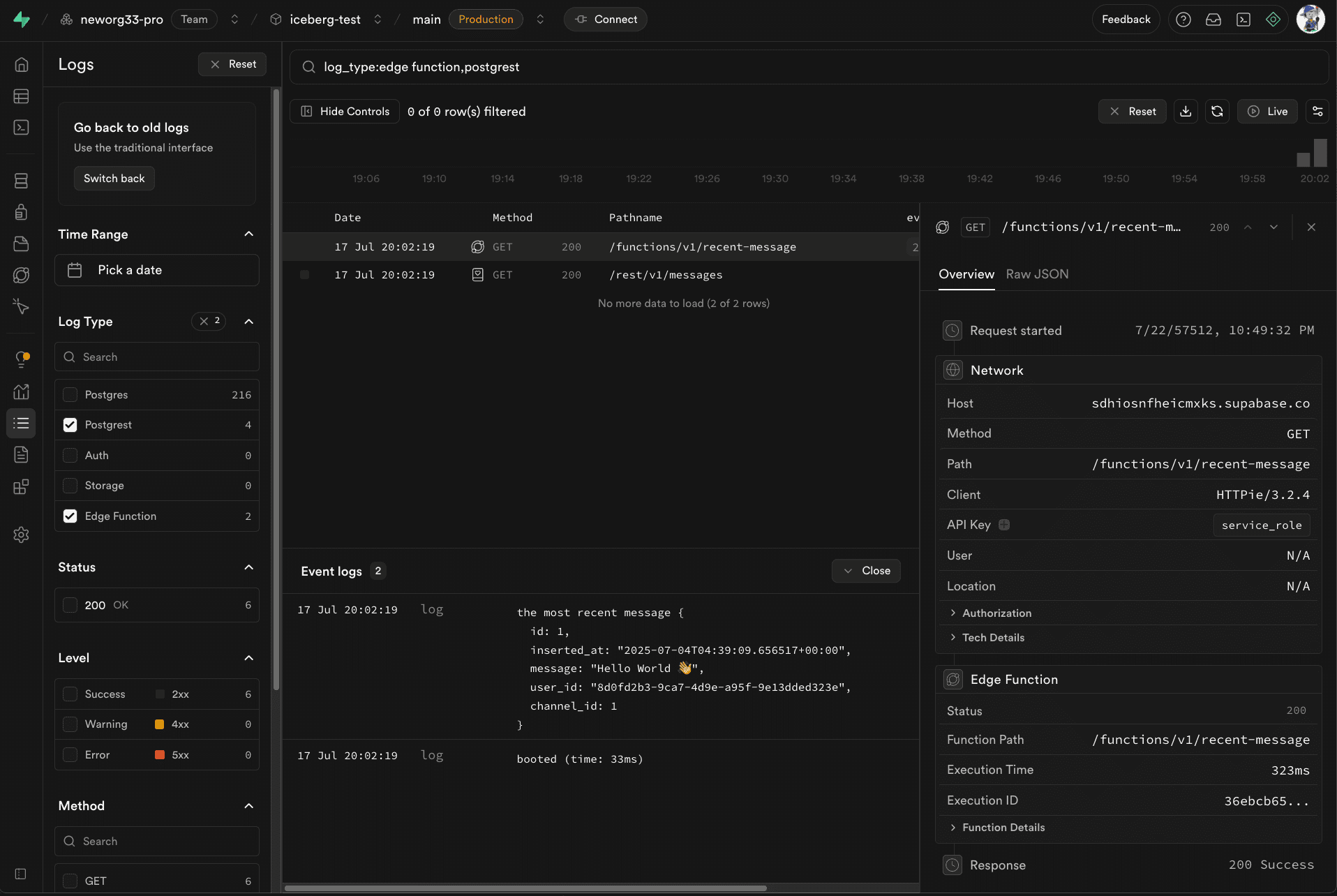The width and height of the screenshot is (1337, 896).
Task: Click the Connect button
Action: point(605,20)
